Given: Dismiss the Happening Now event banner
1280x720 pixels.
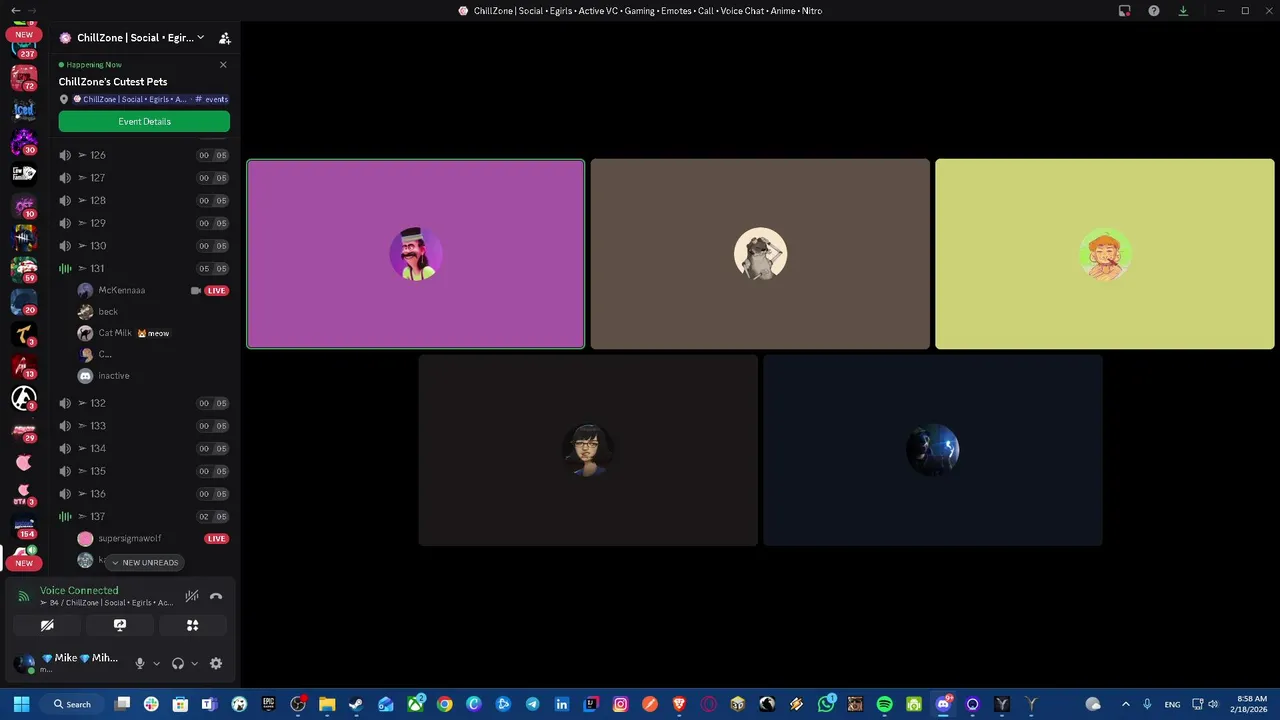Looking at the screenshot, I should [223, 65].
